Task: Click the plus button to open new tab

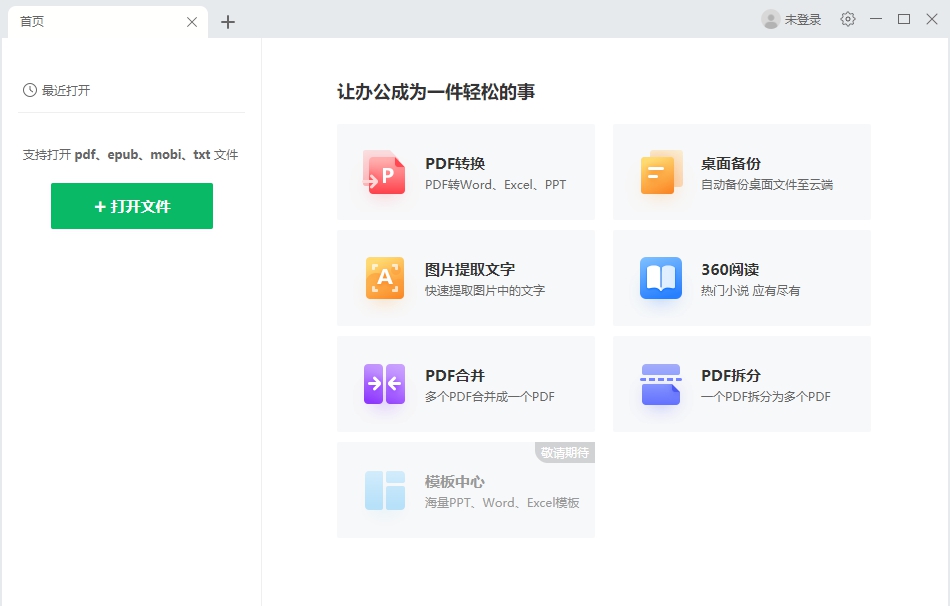Action: [x=228, y=20]
